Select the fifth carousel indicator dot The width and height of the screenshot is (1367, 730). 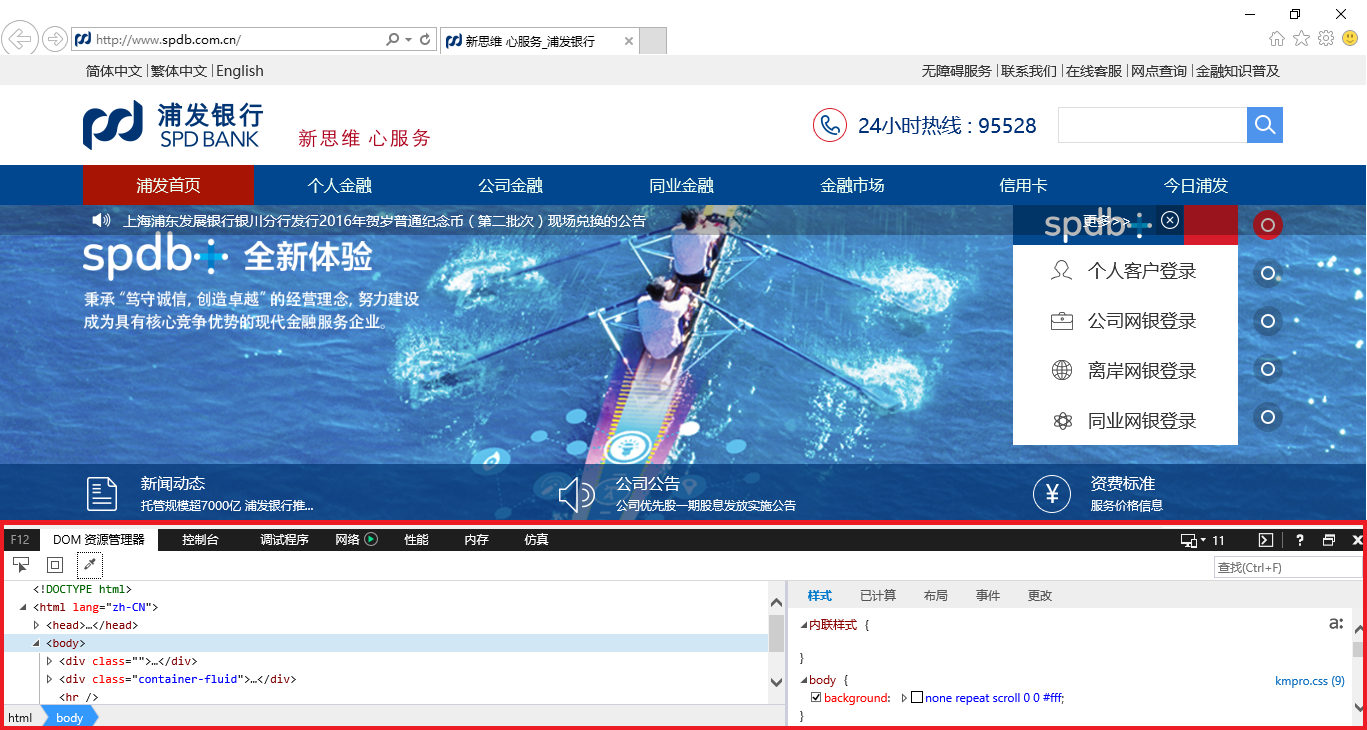[x=1268, y=417]
